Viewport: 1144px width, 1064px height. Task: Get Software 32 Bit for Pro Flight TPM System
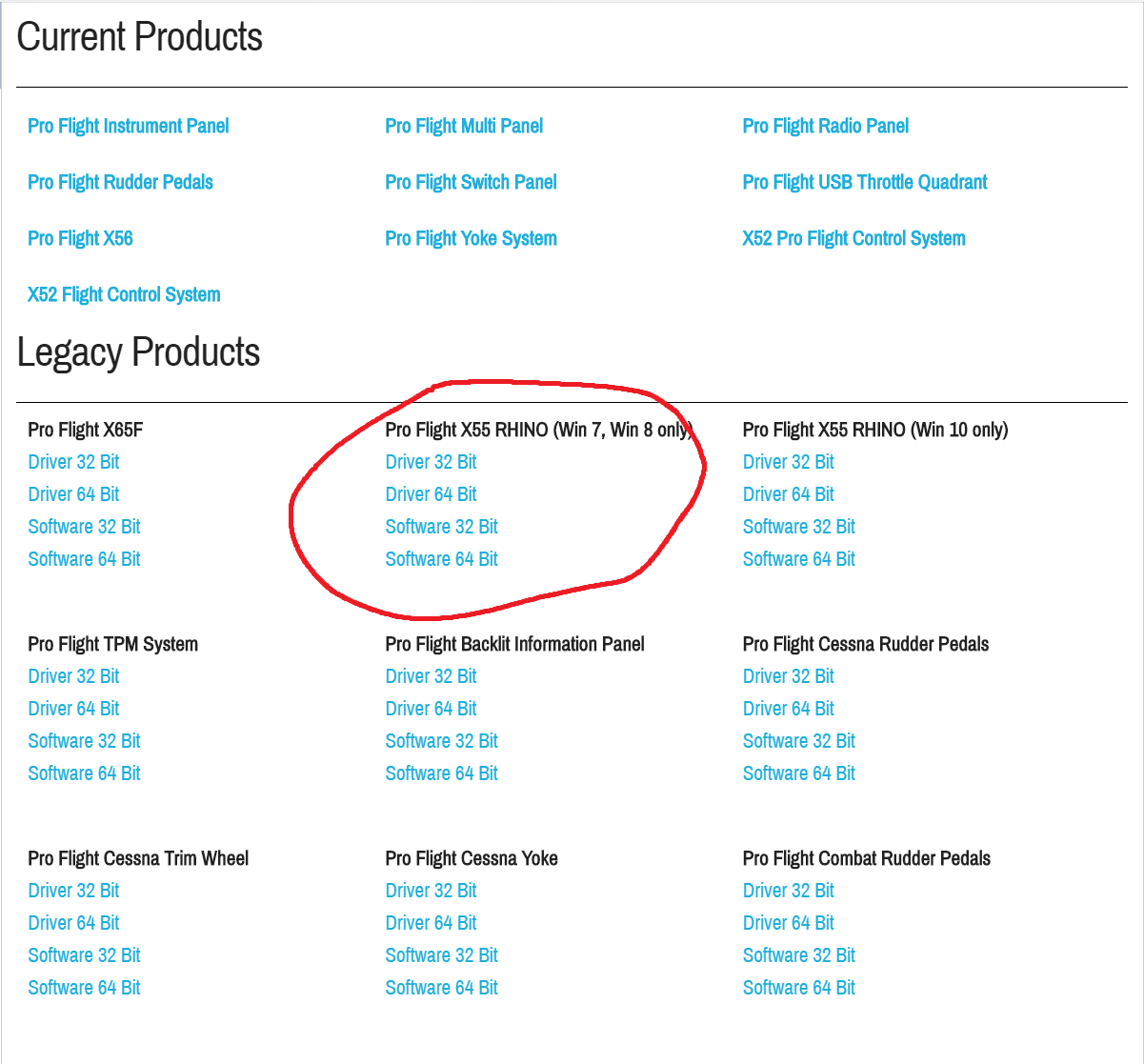[84, 741]
